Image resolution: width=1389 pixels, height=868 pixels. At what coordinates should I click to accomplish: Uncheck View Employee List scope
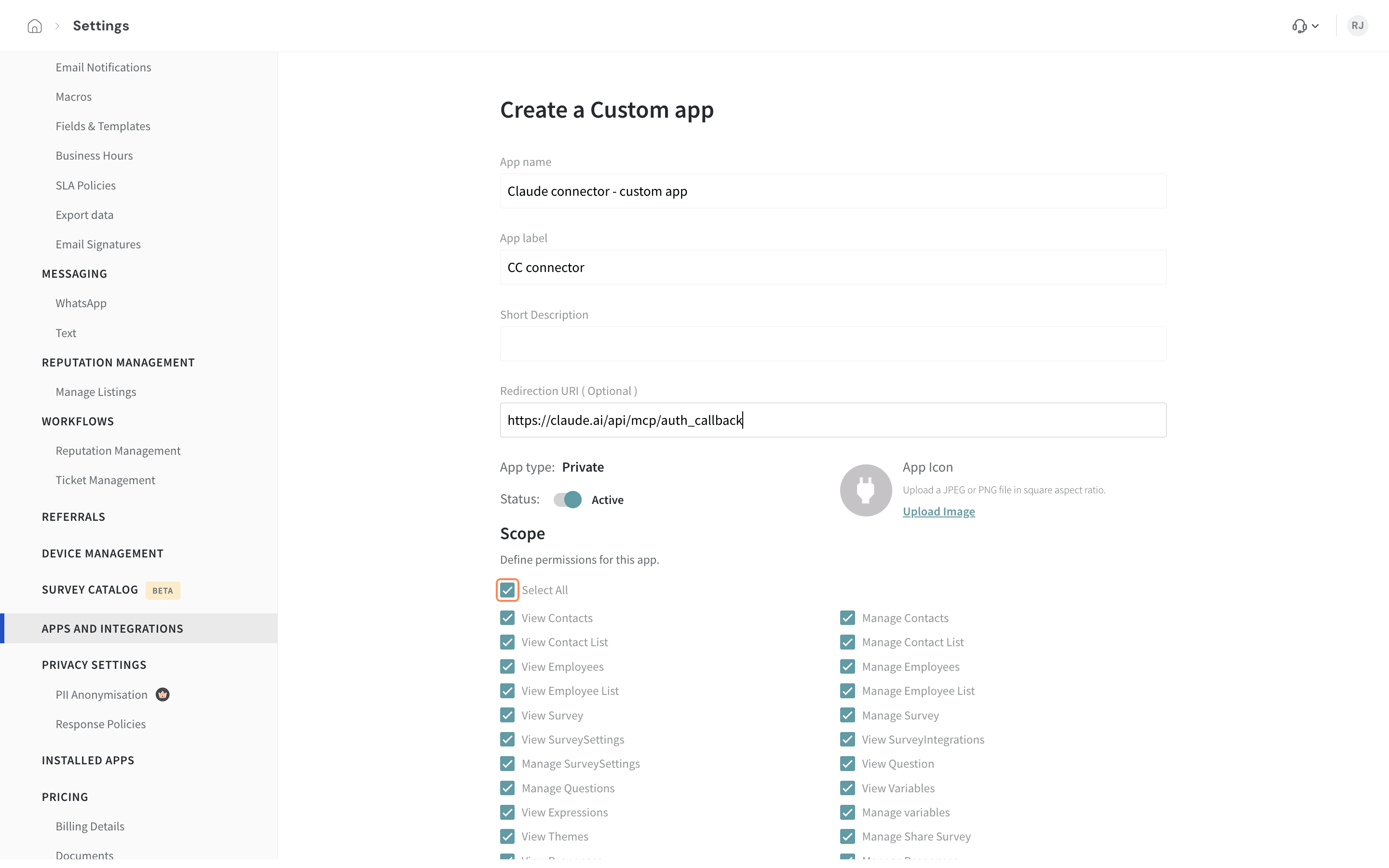tap(507, 691)
